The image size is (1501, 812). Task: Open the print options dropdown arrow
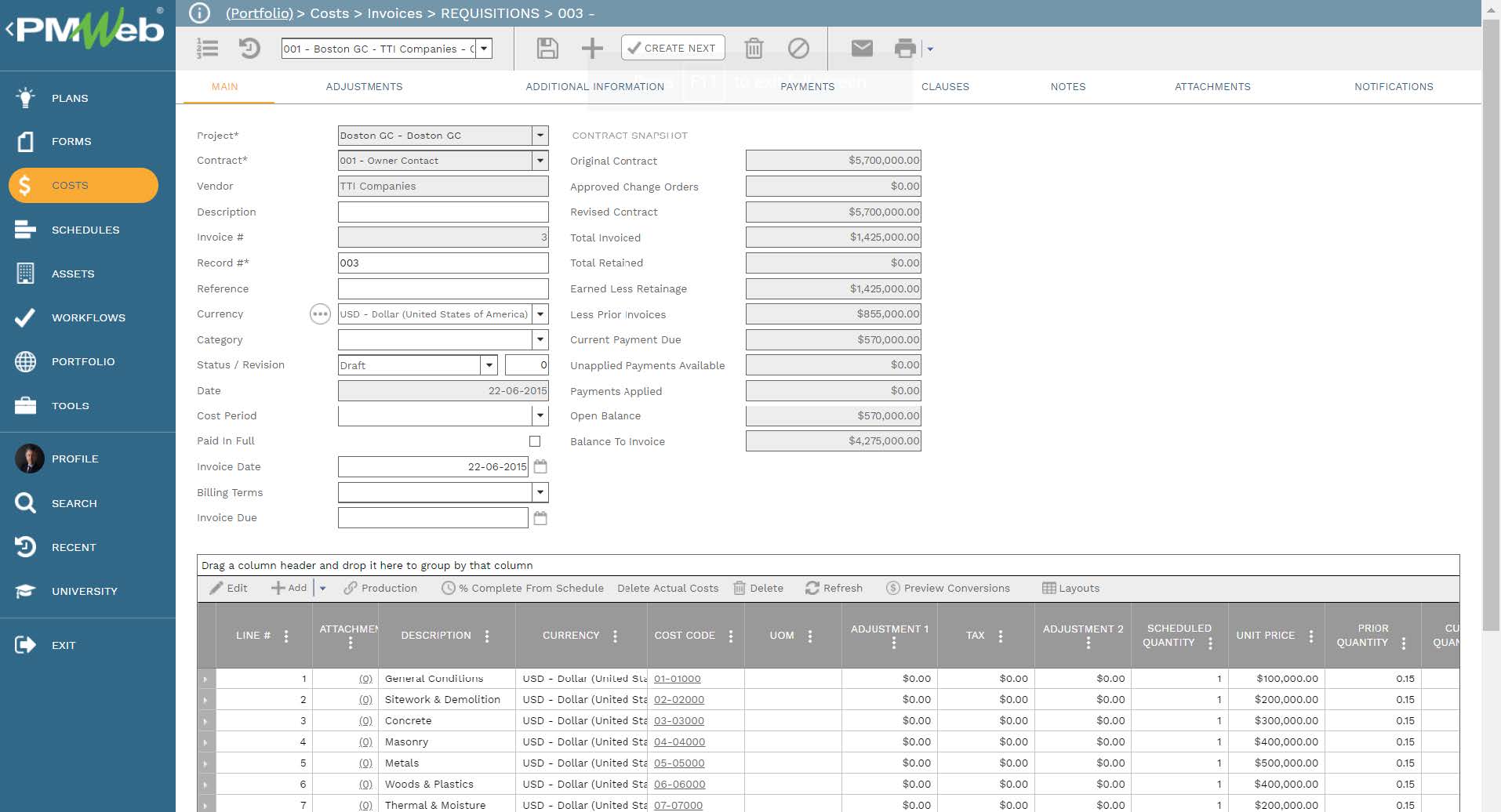click(930, 49)
